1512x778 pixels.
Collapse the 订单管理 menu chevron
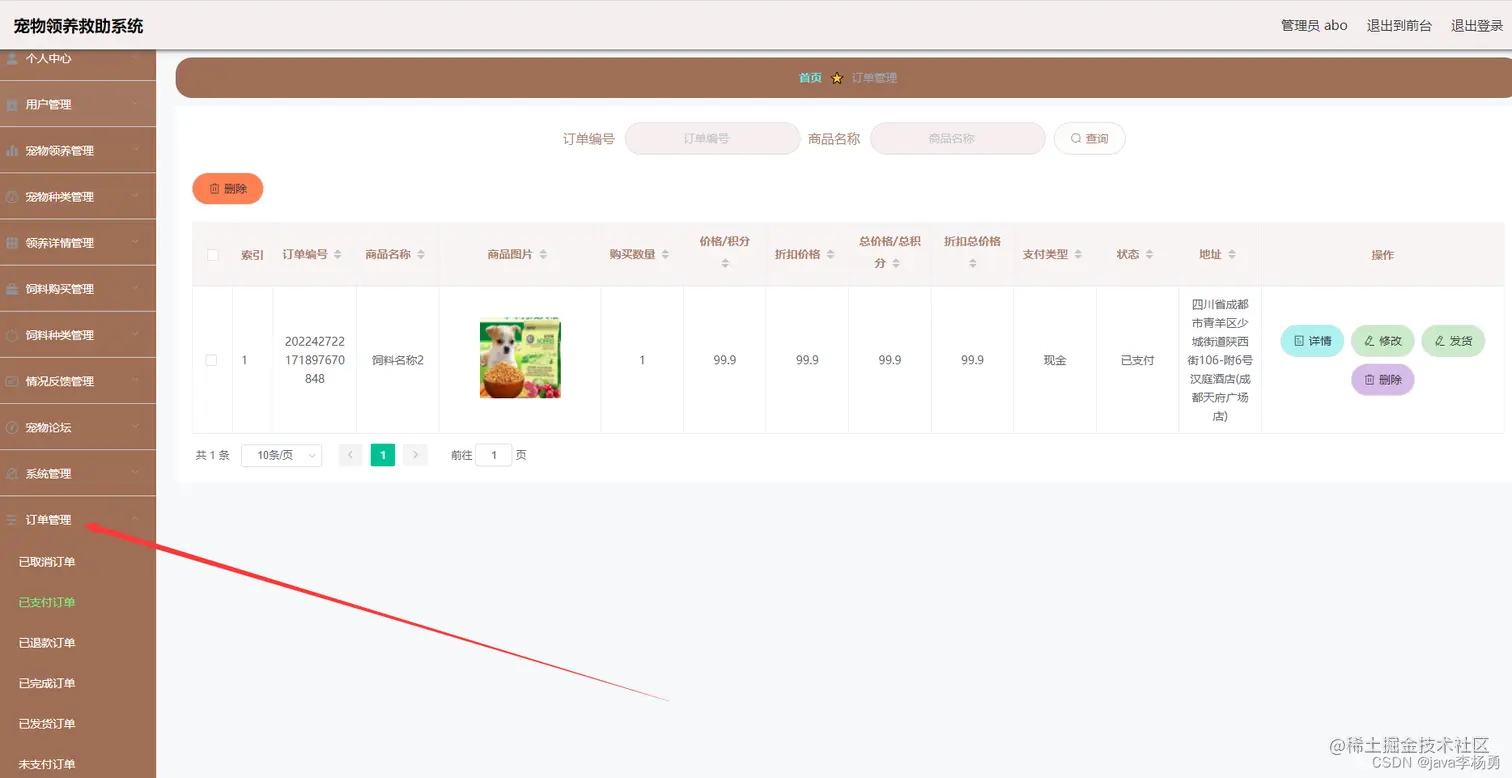(135, 520)
